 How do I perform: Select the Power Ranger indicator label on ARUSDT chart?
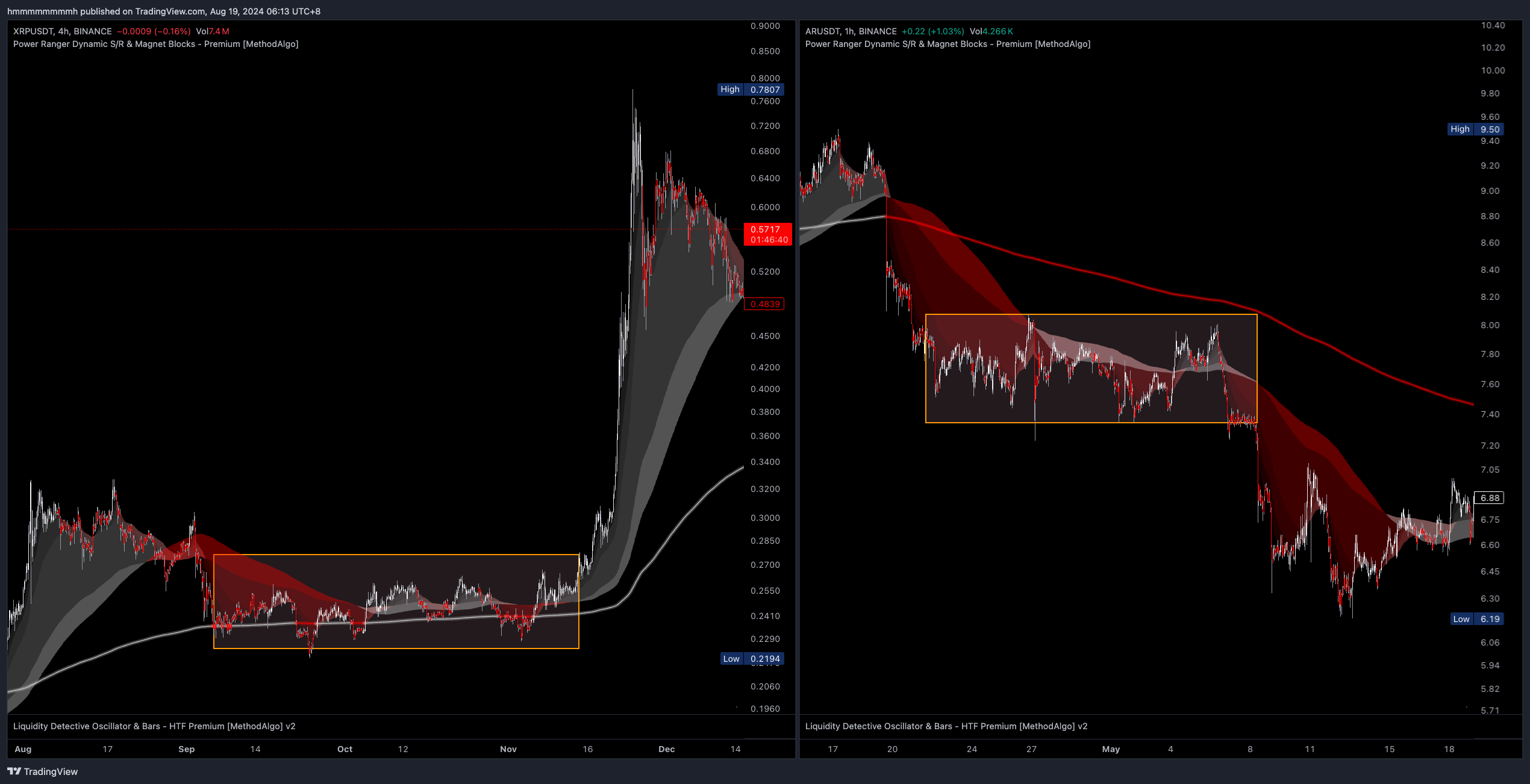[x=948, y=44]
